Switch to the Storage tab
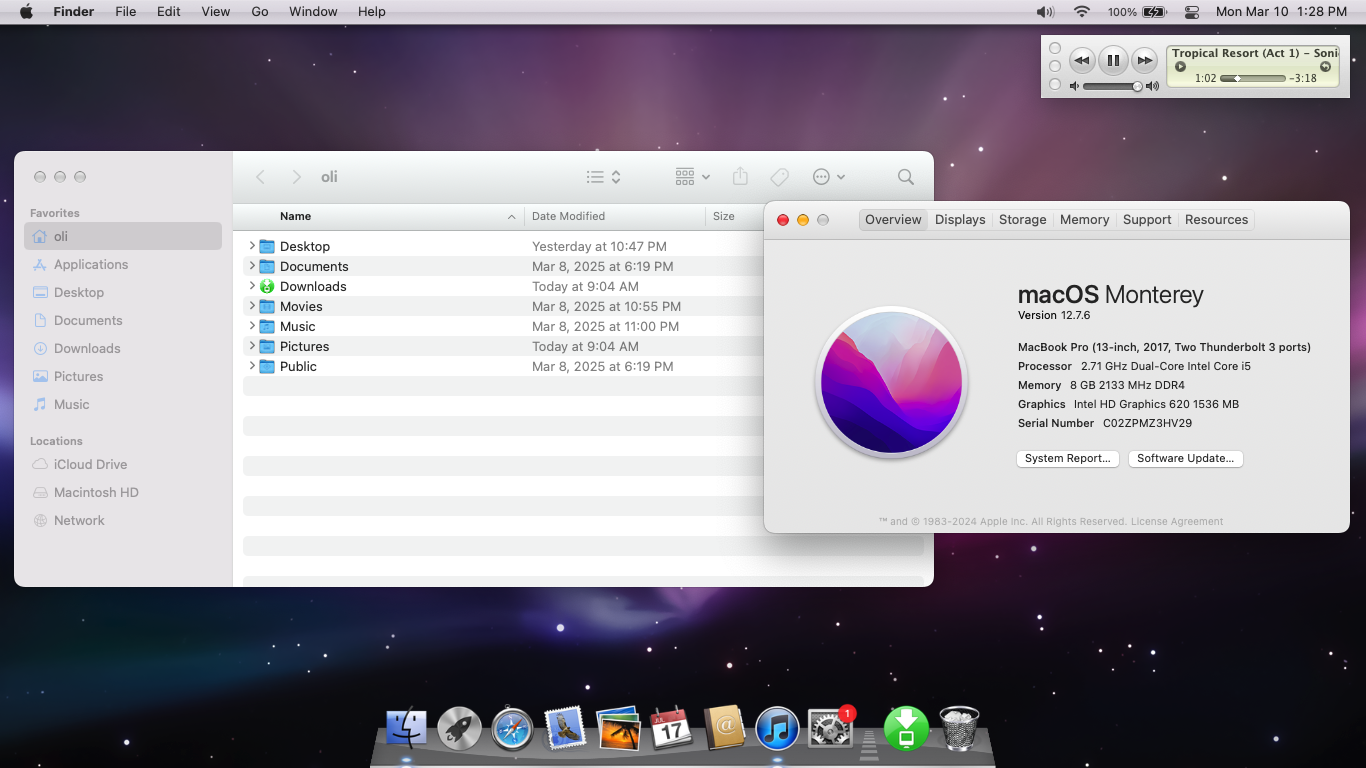 (x=1023, y=220)
